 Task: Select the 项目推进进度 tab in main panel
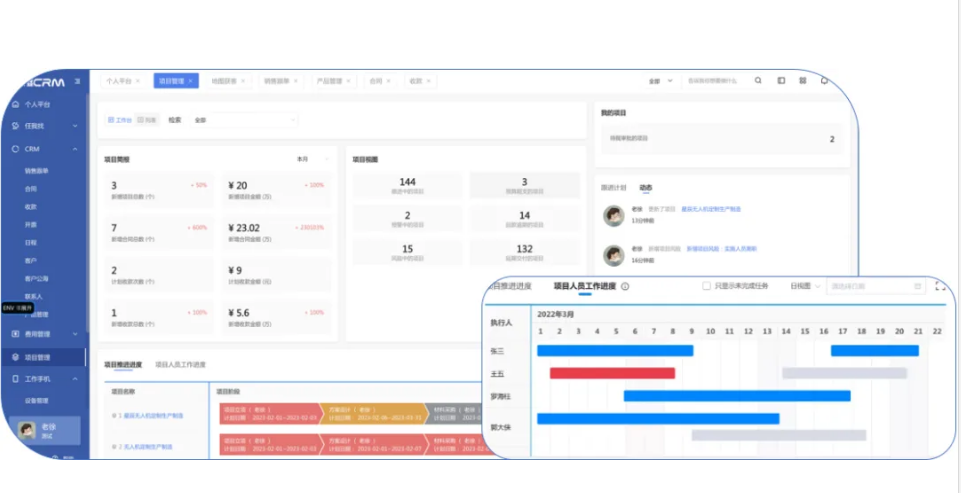(123, 365)
